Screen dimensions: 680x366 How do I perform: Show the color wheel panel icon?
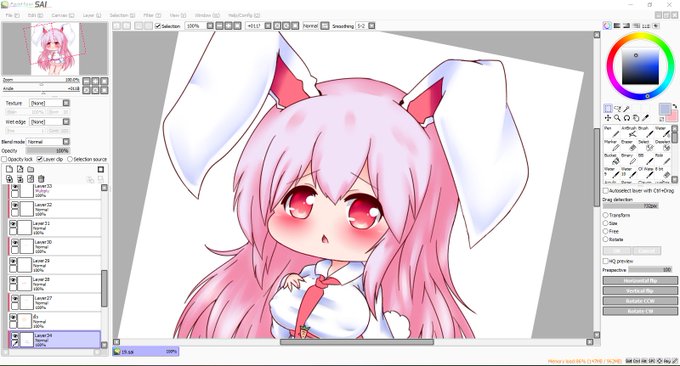coord(607,26)
